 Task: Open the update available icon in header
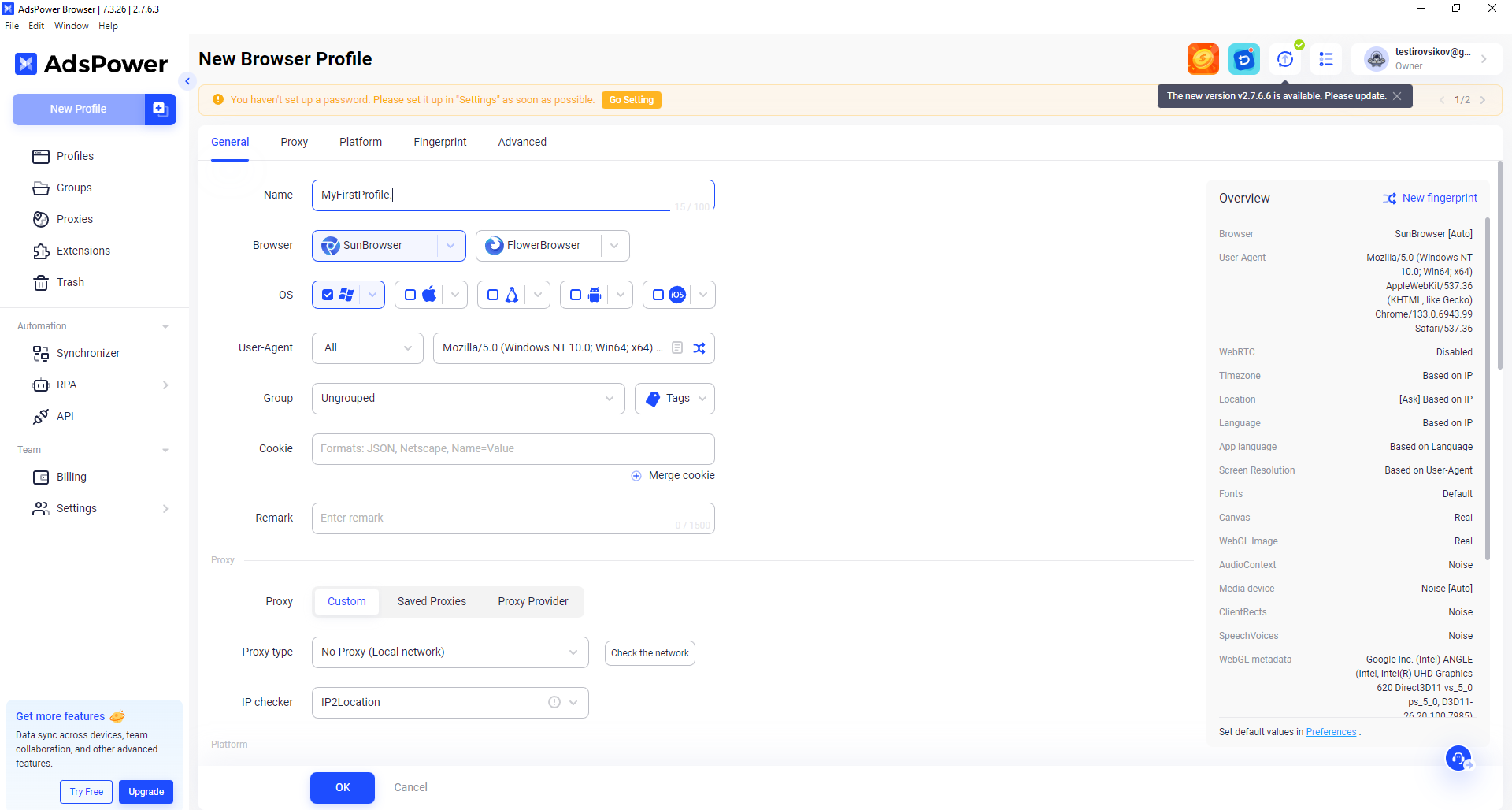pyautogui.click(x=1285, y=59)
